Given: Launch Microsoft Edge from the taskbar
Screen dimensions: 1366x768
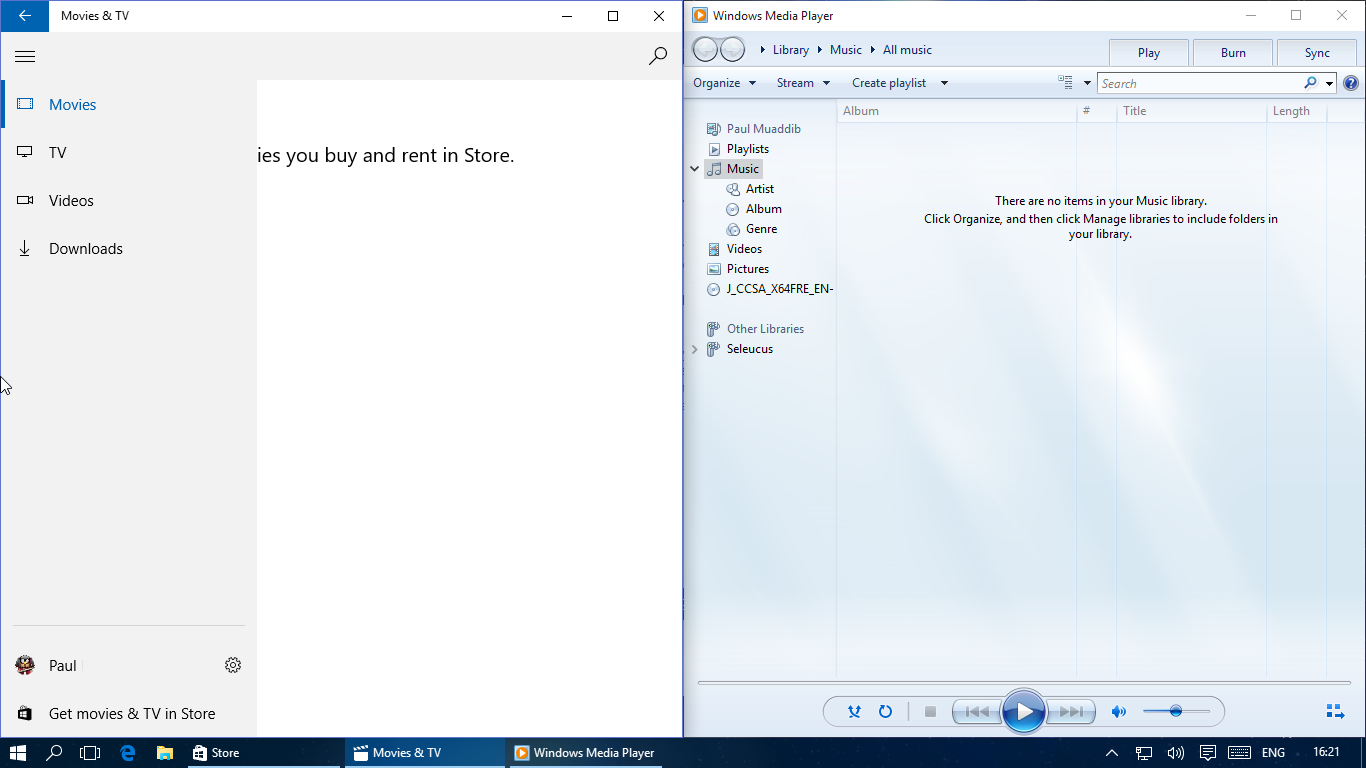Looking at the screenshot, I should pyautogui.click(x=128, y=753).
